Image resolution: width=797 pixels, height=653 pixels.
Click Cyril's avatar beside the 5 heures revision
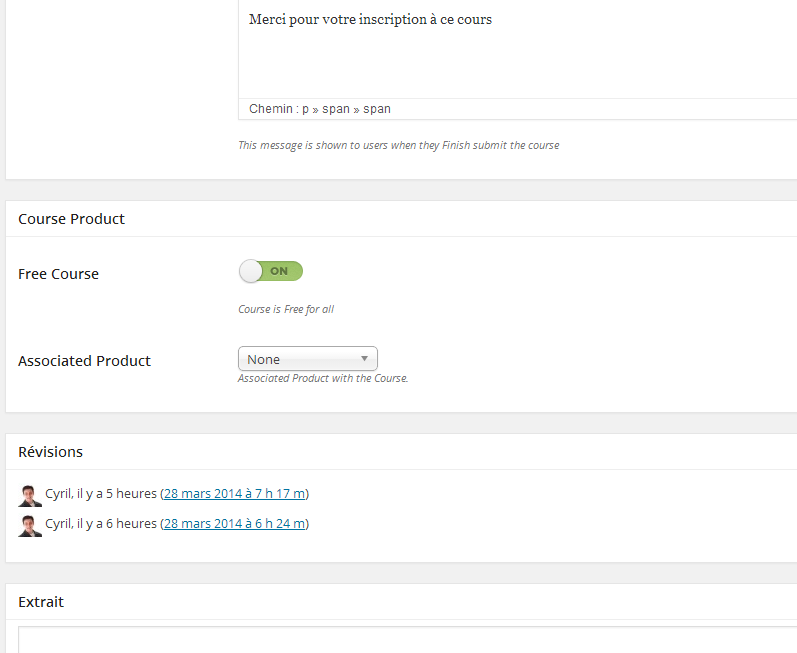pyautogui.click(x=30, y=495)
